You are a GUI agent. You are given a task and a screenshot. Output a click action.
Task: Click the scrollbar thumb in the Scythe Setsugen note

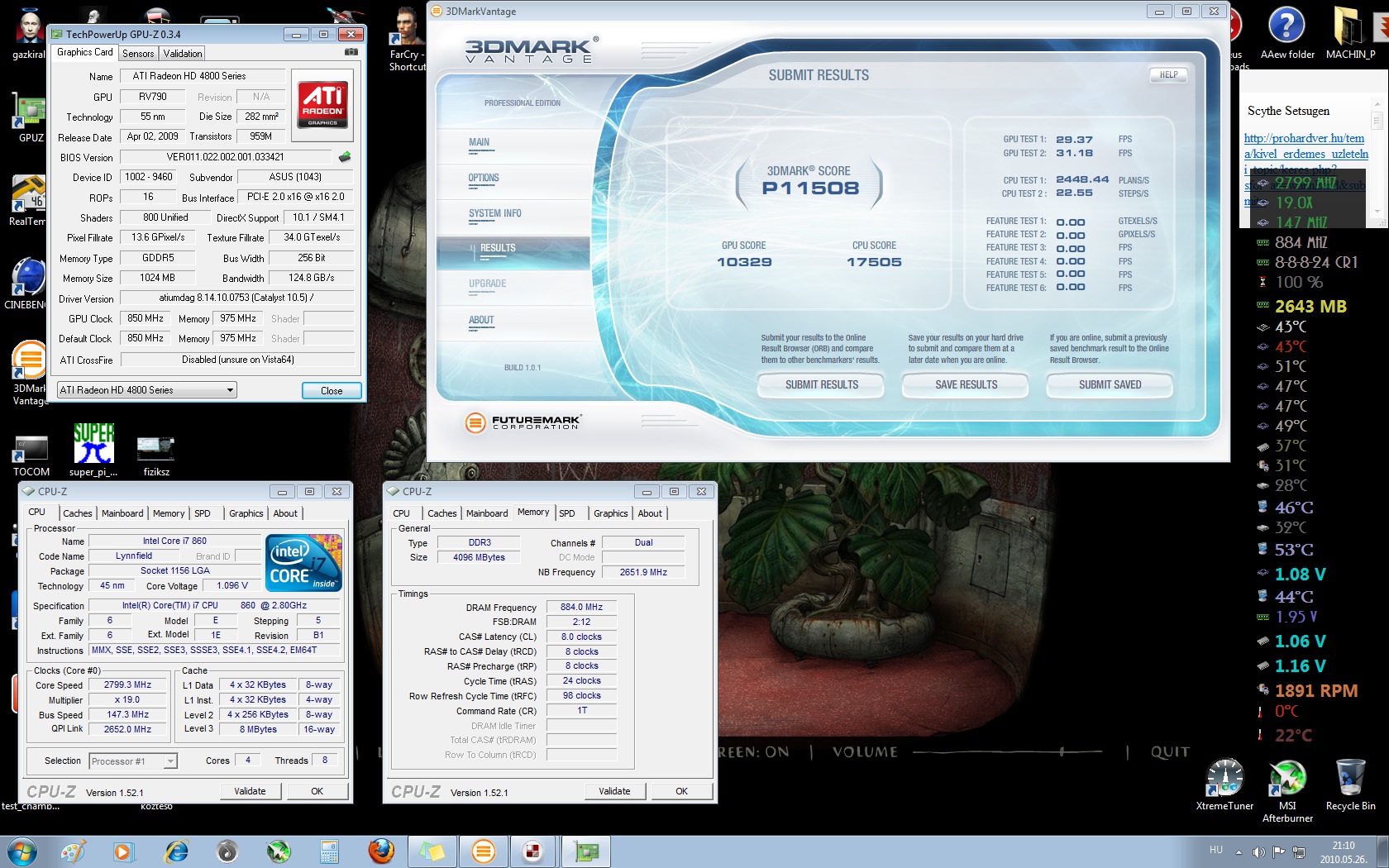coord(1377,122)
